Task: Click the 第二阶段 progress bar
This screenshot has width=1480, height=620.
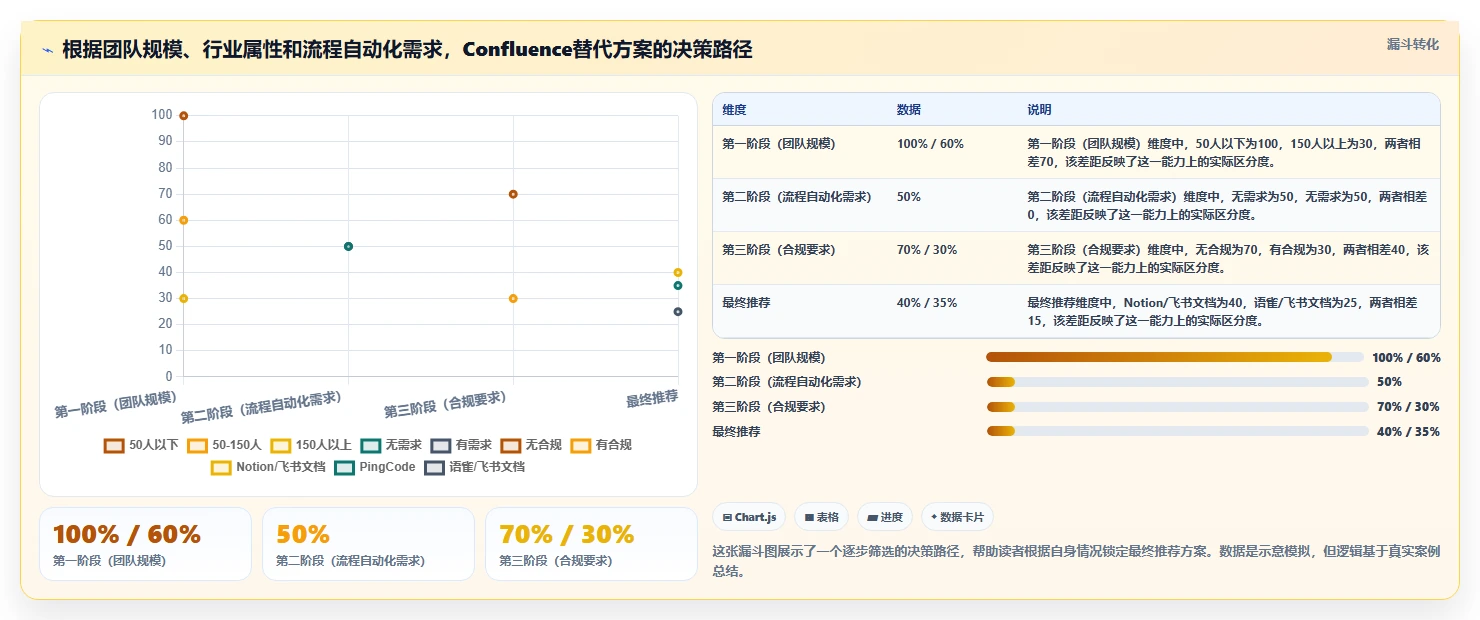Action: click(x=1177, y=382)
